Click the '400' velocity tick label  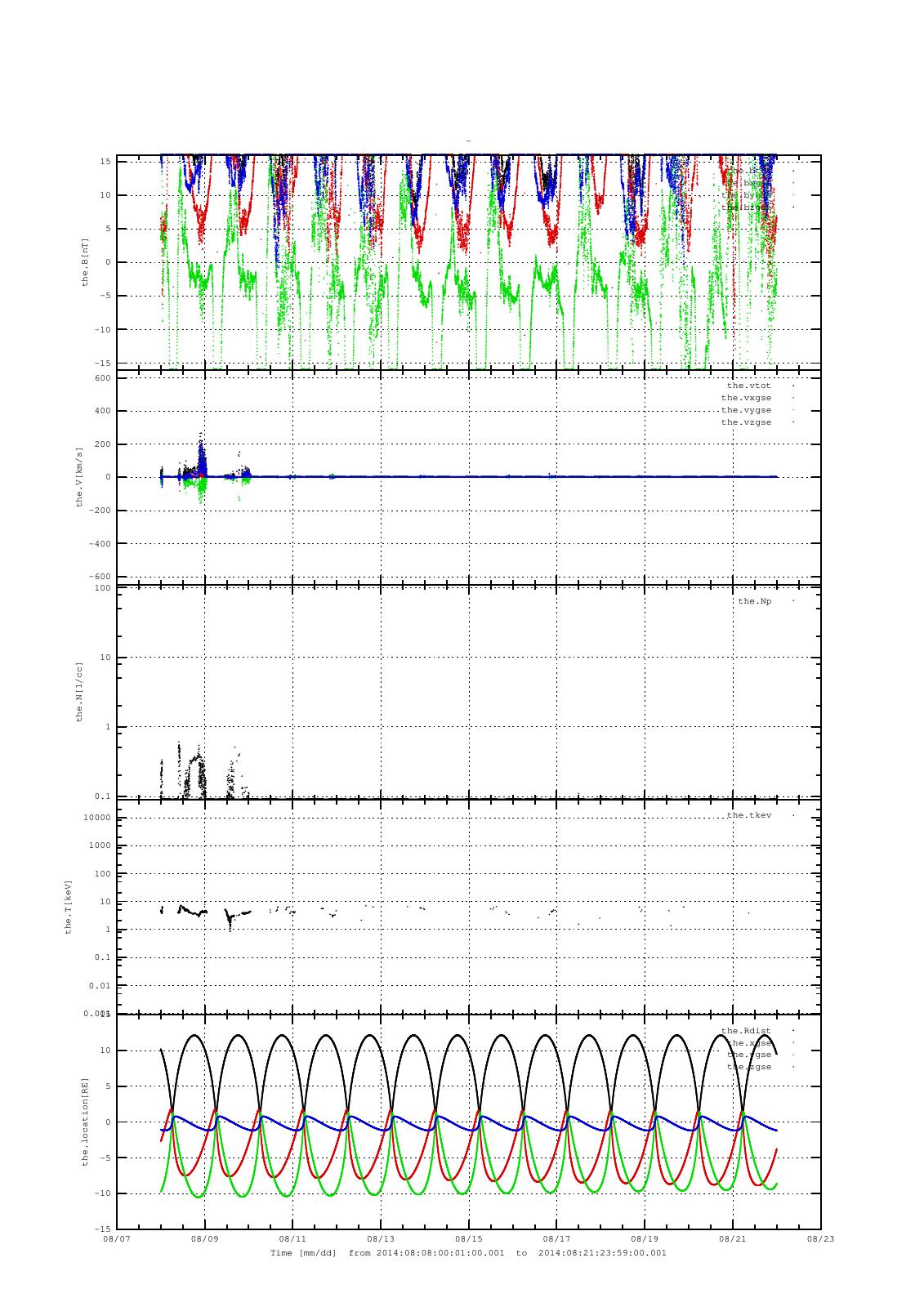coord(102,411)
